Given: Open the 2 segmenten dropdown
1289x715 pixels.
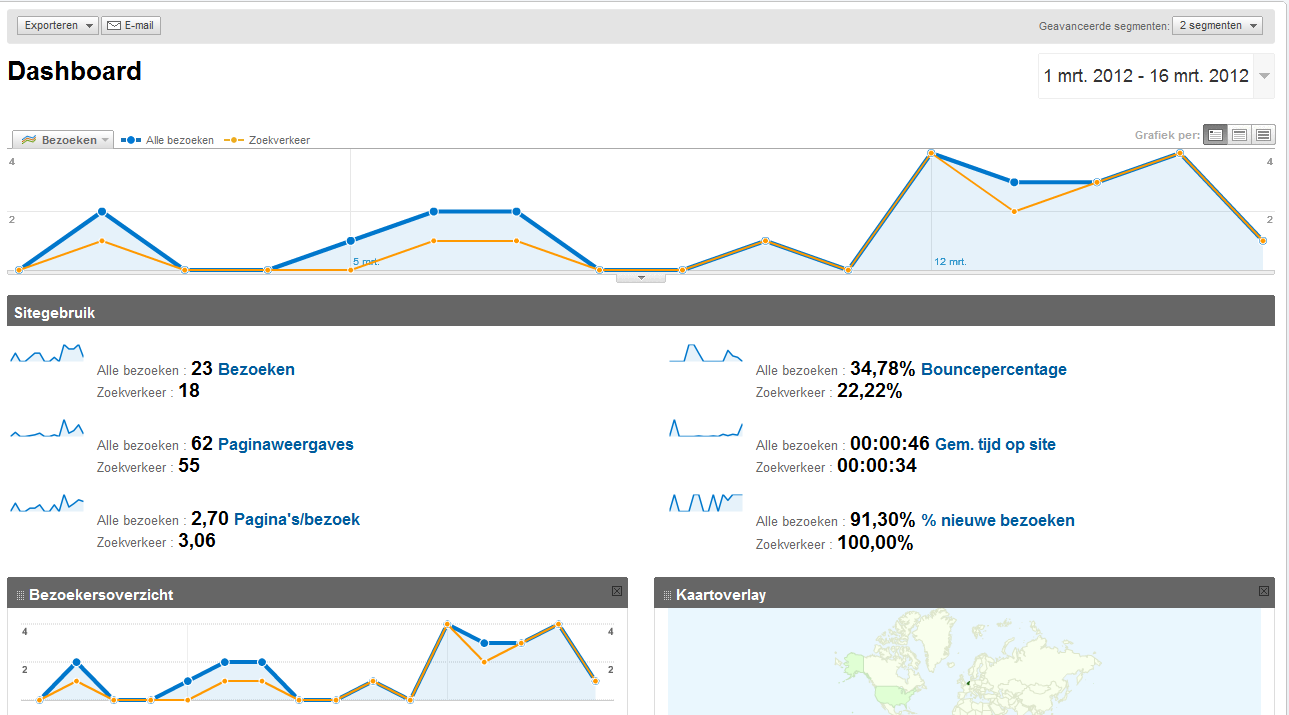Looking at the screenshot, I should click(1217, 25).
